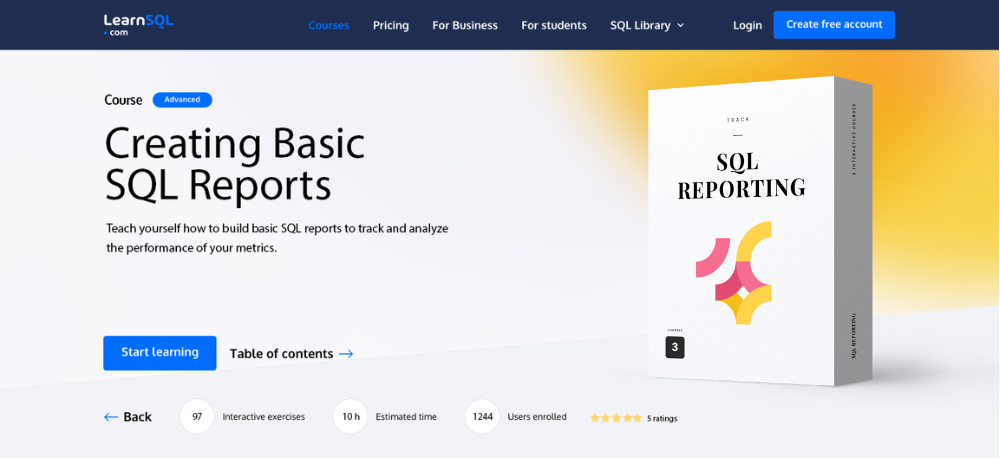Click the Start learning button

pyautogui.click(x=159, y=353)
